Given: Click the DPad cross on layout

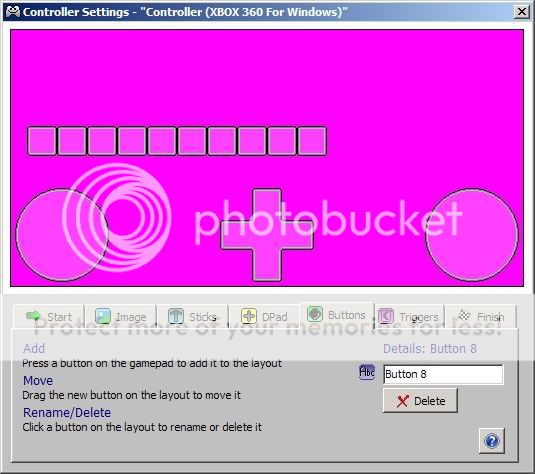Looking at the screenshot, I should [x=267, y=235].
